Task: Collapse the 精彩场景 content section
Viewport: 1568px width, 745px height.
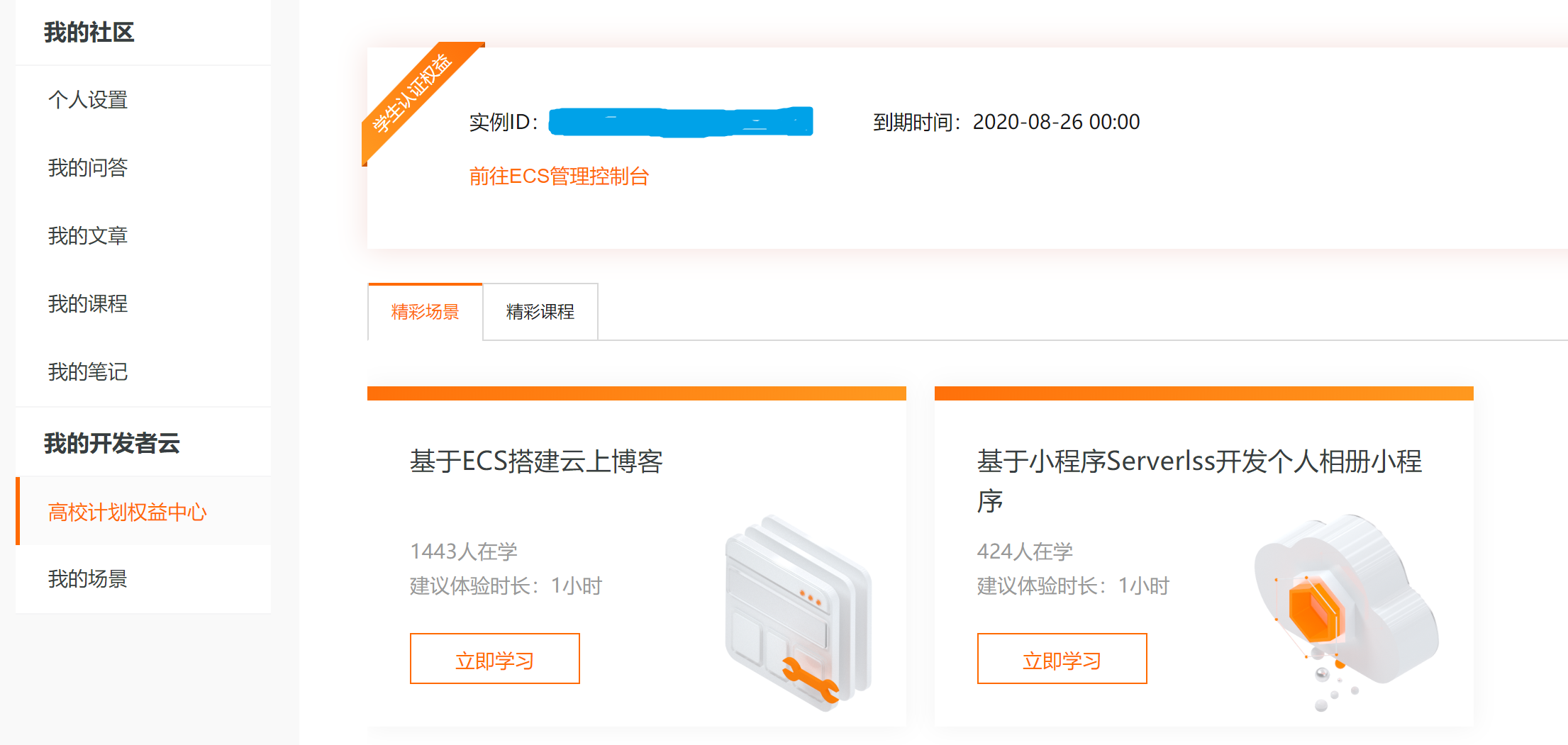Action: pyautogui.click(x=424, y=311)
